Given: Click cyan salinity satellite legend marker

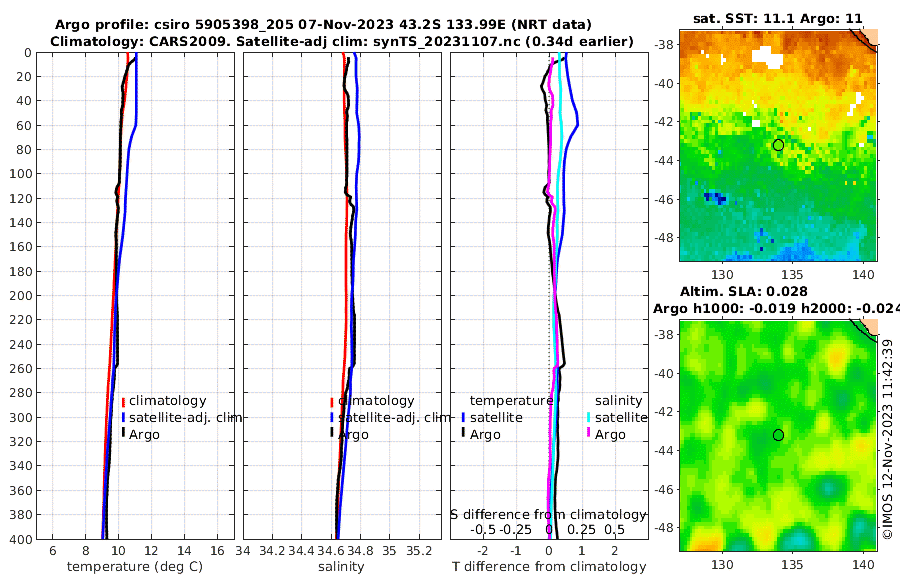Looking at the screenshot, I should (588, 417).
